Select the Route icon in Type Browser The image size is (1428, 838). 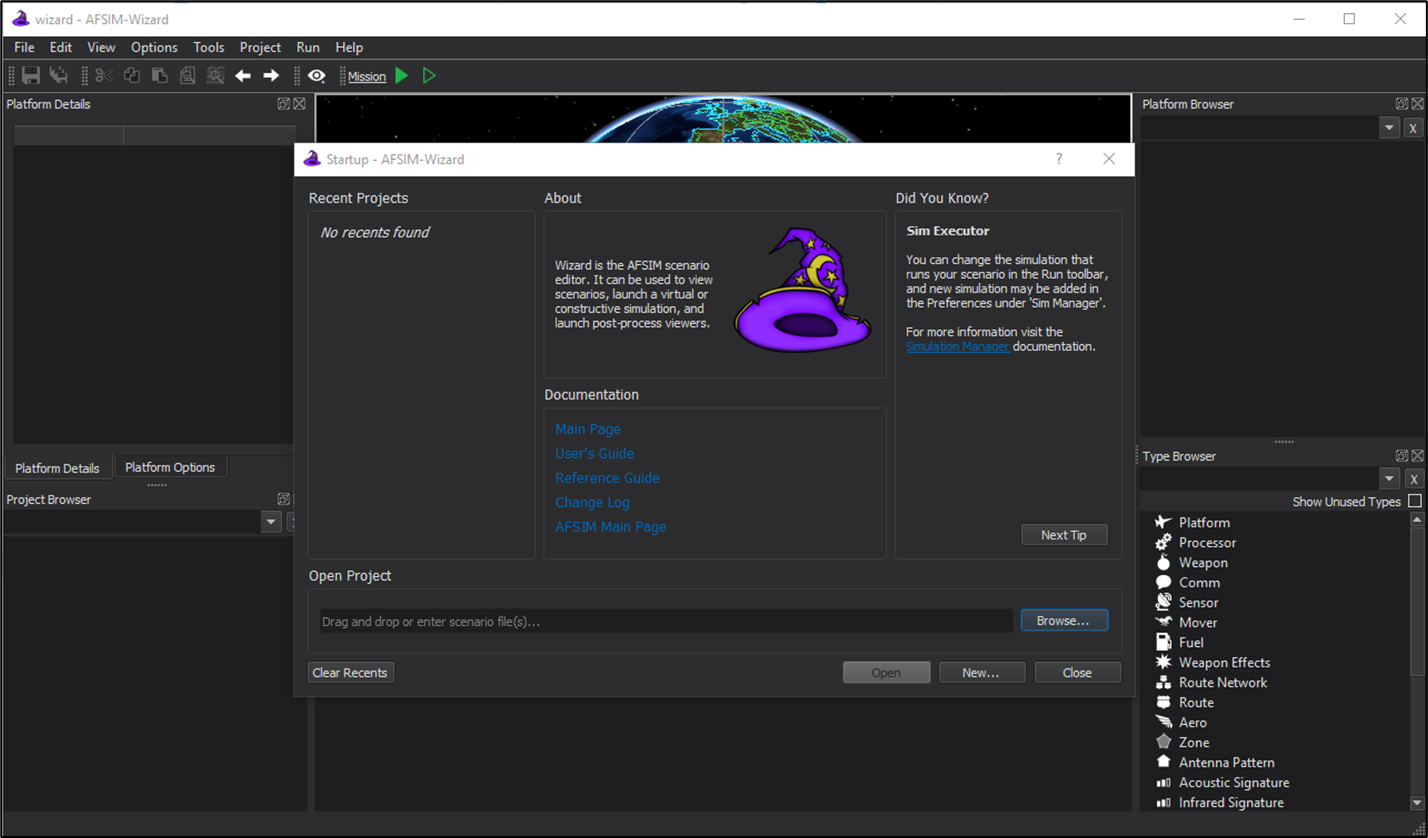pos(1163,702)
